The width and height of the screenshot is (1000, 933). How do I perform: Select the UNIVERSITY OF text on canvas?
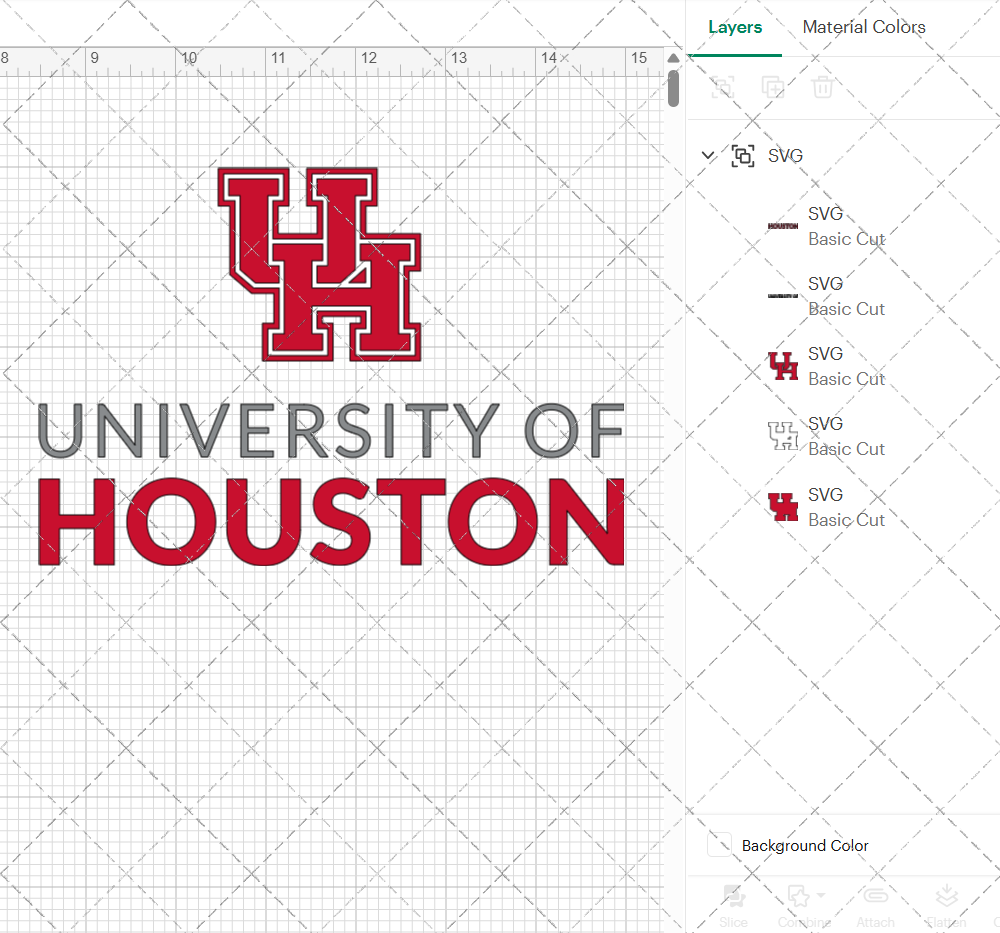[x=330, y=430]
